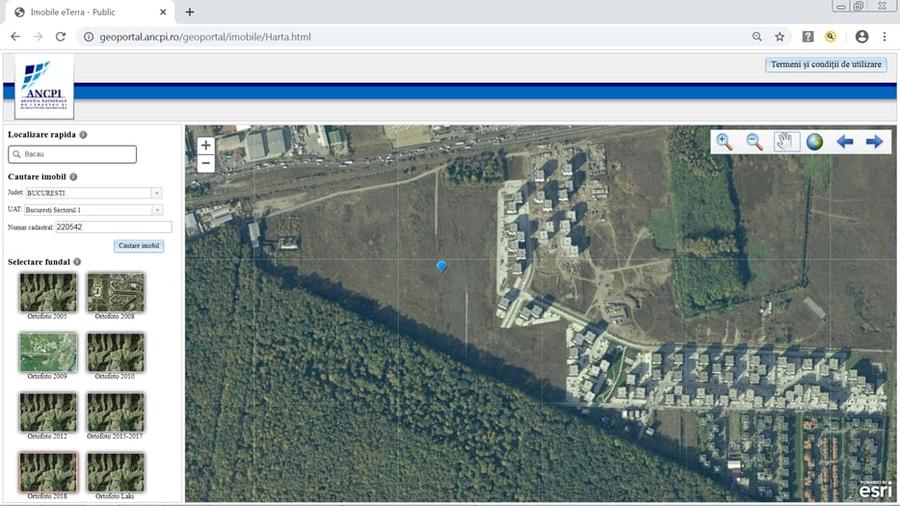Viewport: 900px width, 506px height.
Task: Open Termeni și condiții de utilizare
Action: tap(826, 64)
